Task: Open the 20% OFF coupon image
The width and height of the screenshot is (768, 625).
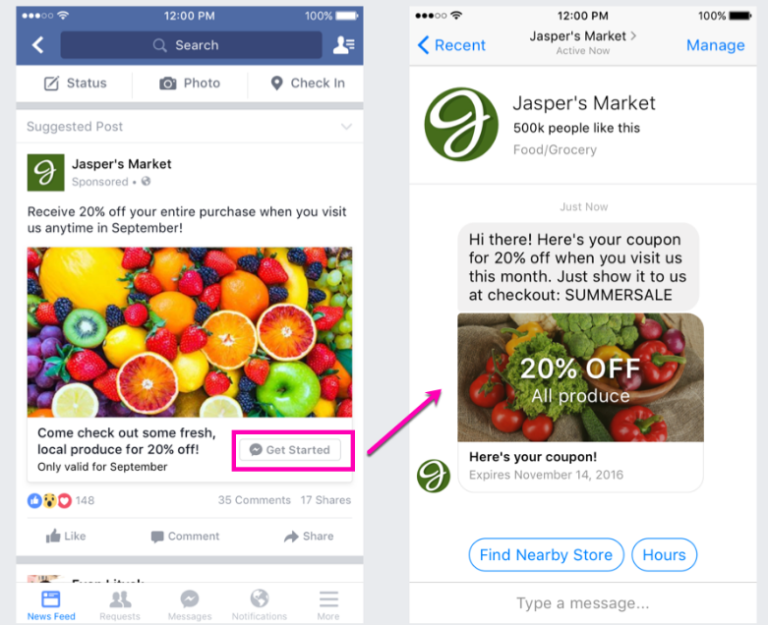Action: click(580, 378)
